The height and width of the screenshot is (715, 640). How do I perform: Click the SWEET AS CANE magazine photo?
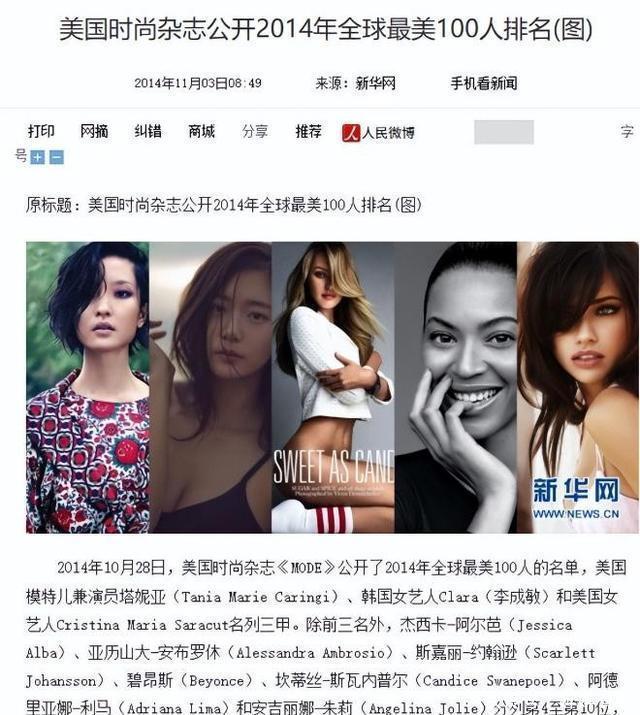pos(333,388)
